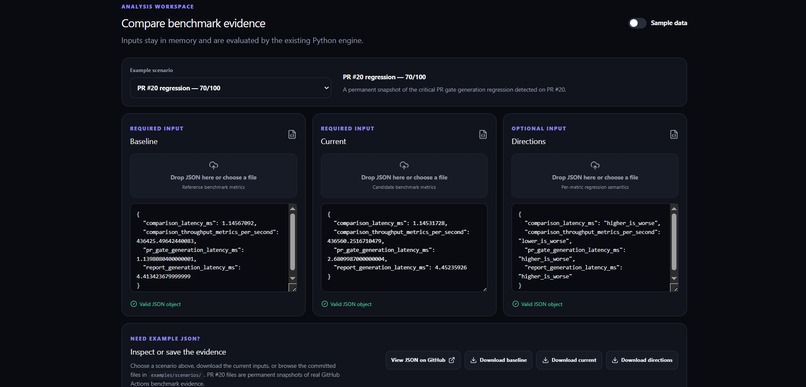
Task: Click the Directions card title
Action: [x=528, y=141]
